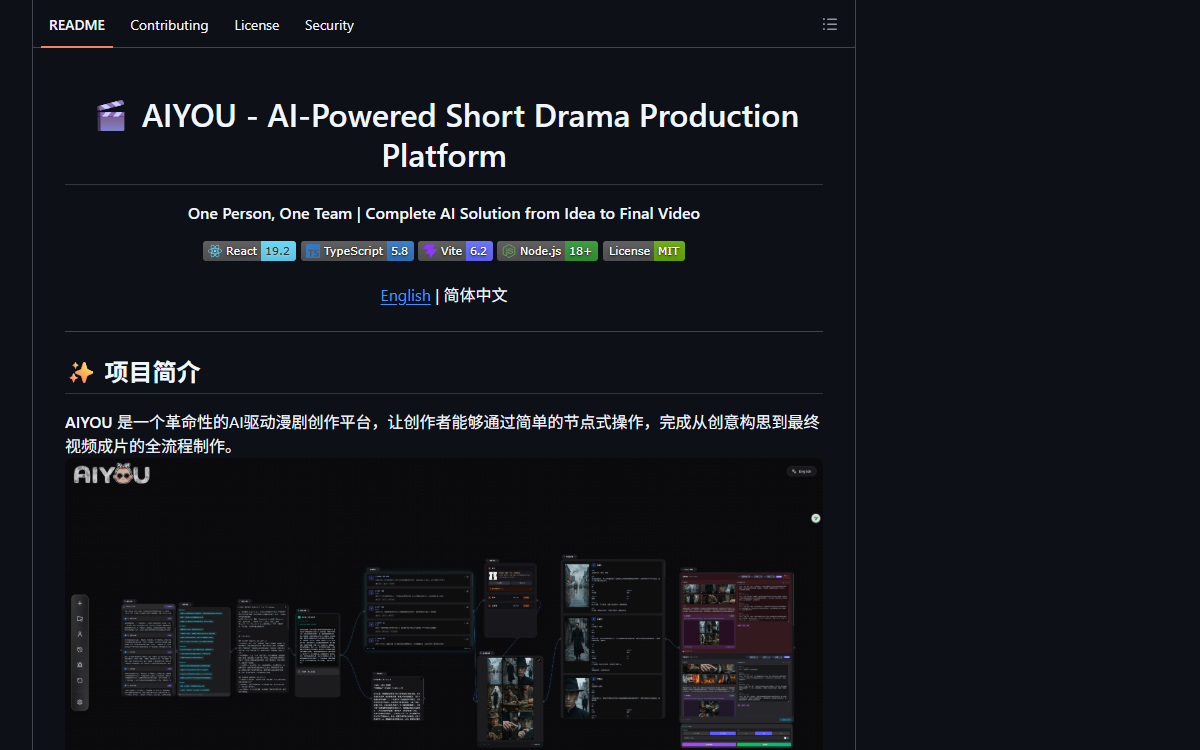Click the TypeScript 5.8 badge
This screenshot has height=750, width=1200.
357,251
